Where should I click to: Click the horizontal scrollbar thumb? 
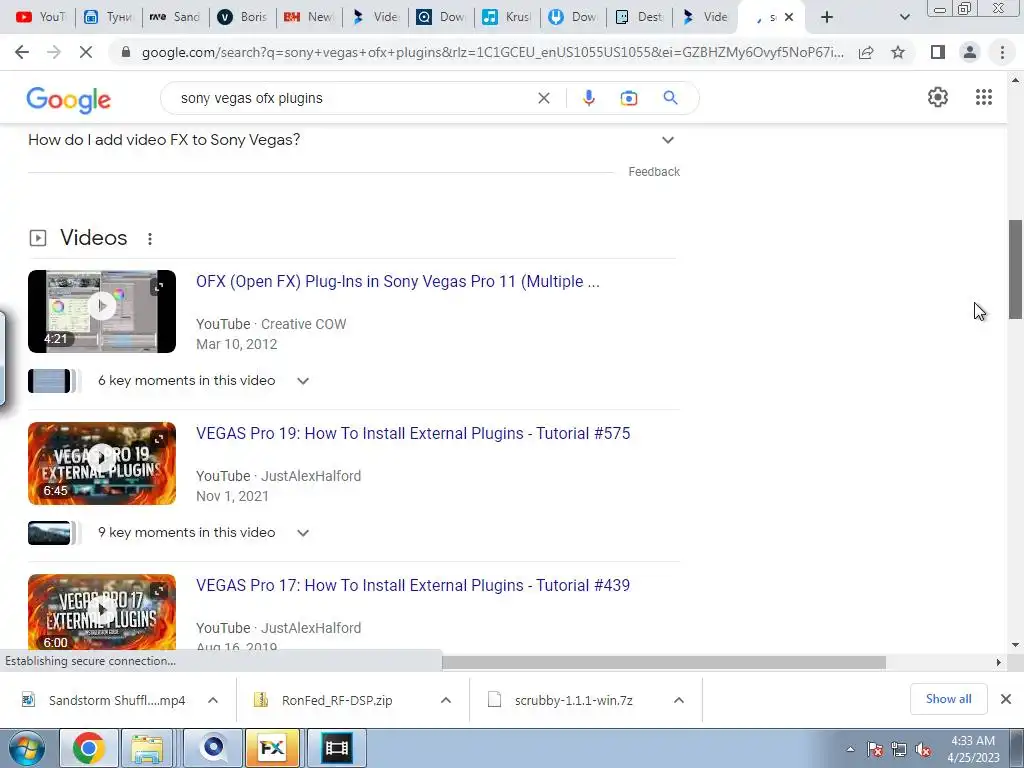point(664,662)
